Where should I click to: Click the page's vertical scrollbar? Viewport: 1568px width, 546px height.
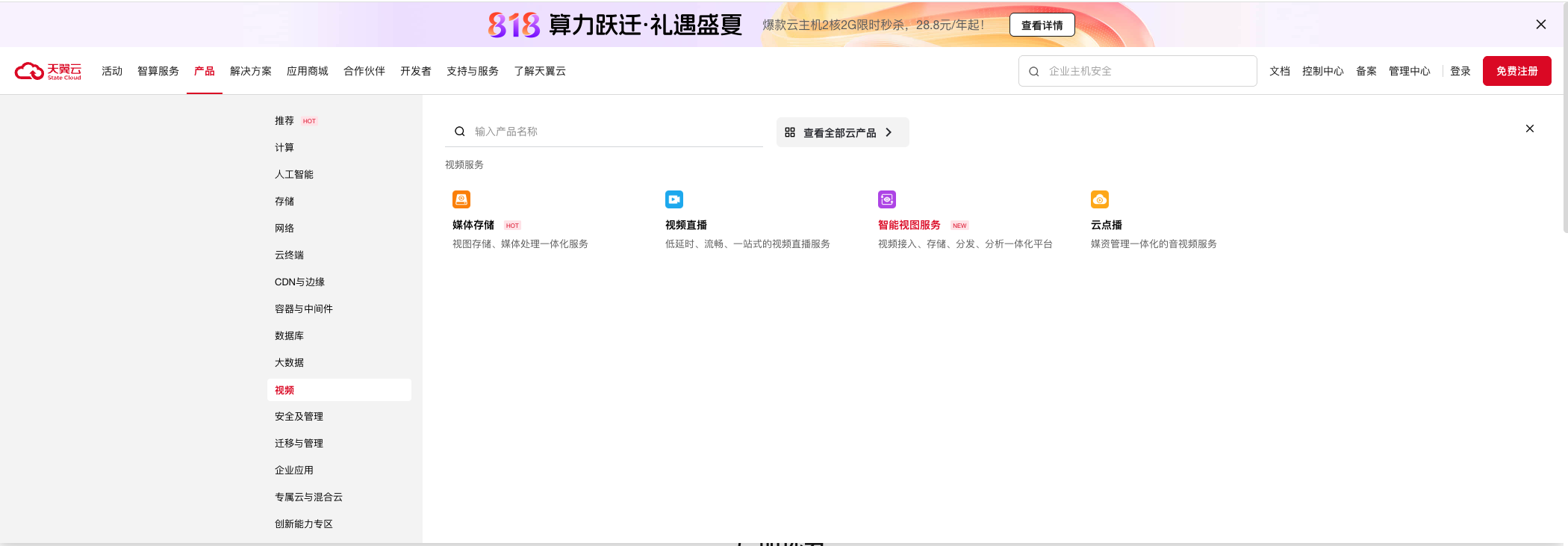click(1565, 149)
